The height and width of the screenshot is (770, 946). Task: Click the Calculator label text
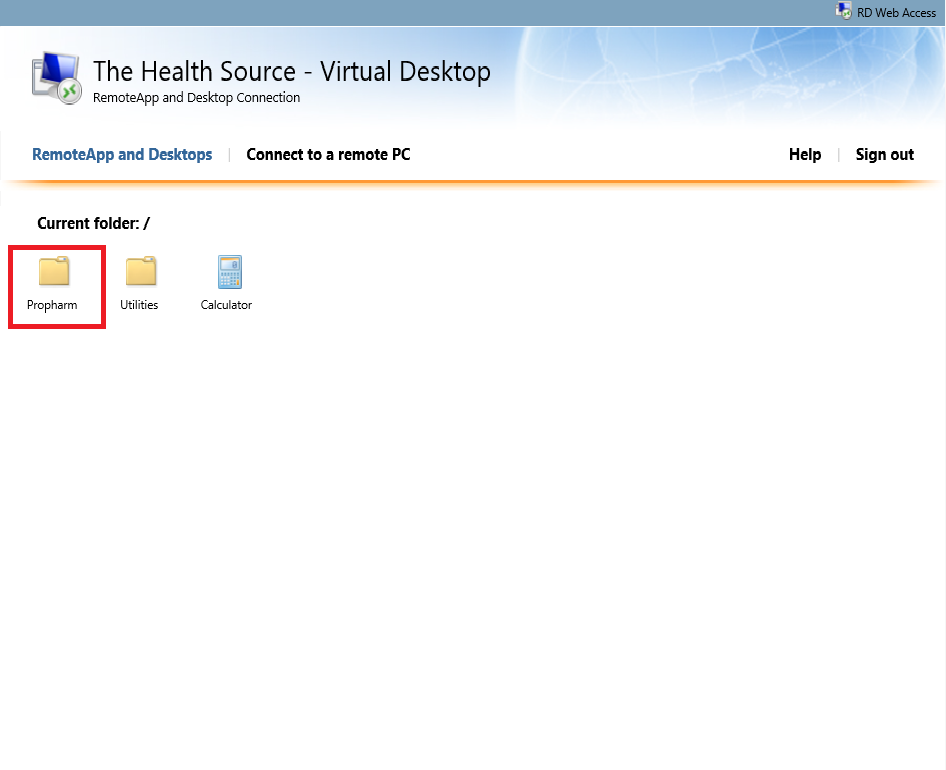tap(226, 305)
